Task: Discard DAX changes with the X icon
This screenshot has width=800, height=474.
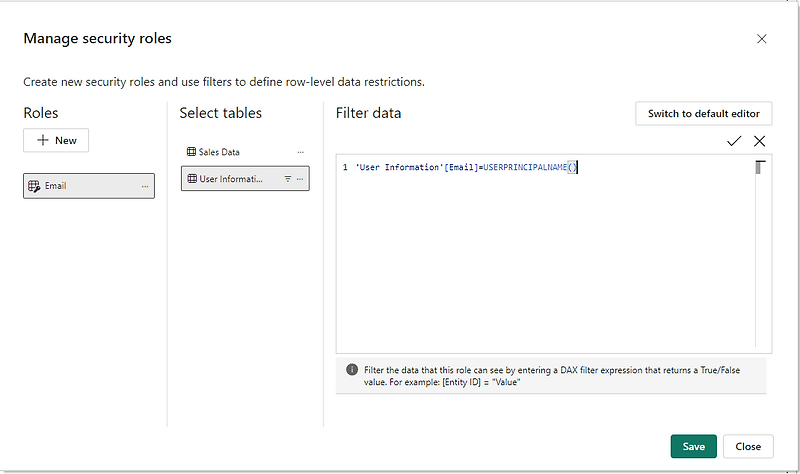Action: (759, 141)
